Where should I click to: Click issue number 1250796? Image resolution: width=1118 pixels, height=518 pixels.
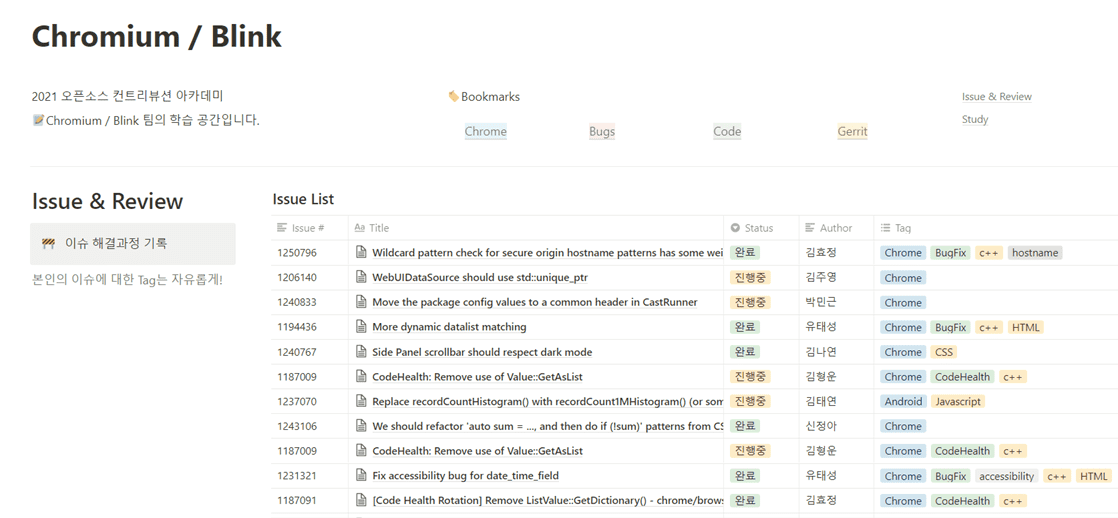297,253
